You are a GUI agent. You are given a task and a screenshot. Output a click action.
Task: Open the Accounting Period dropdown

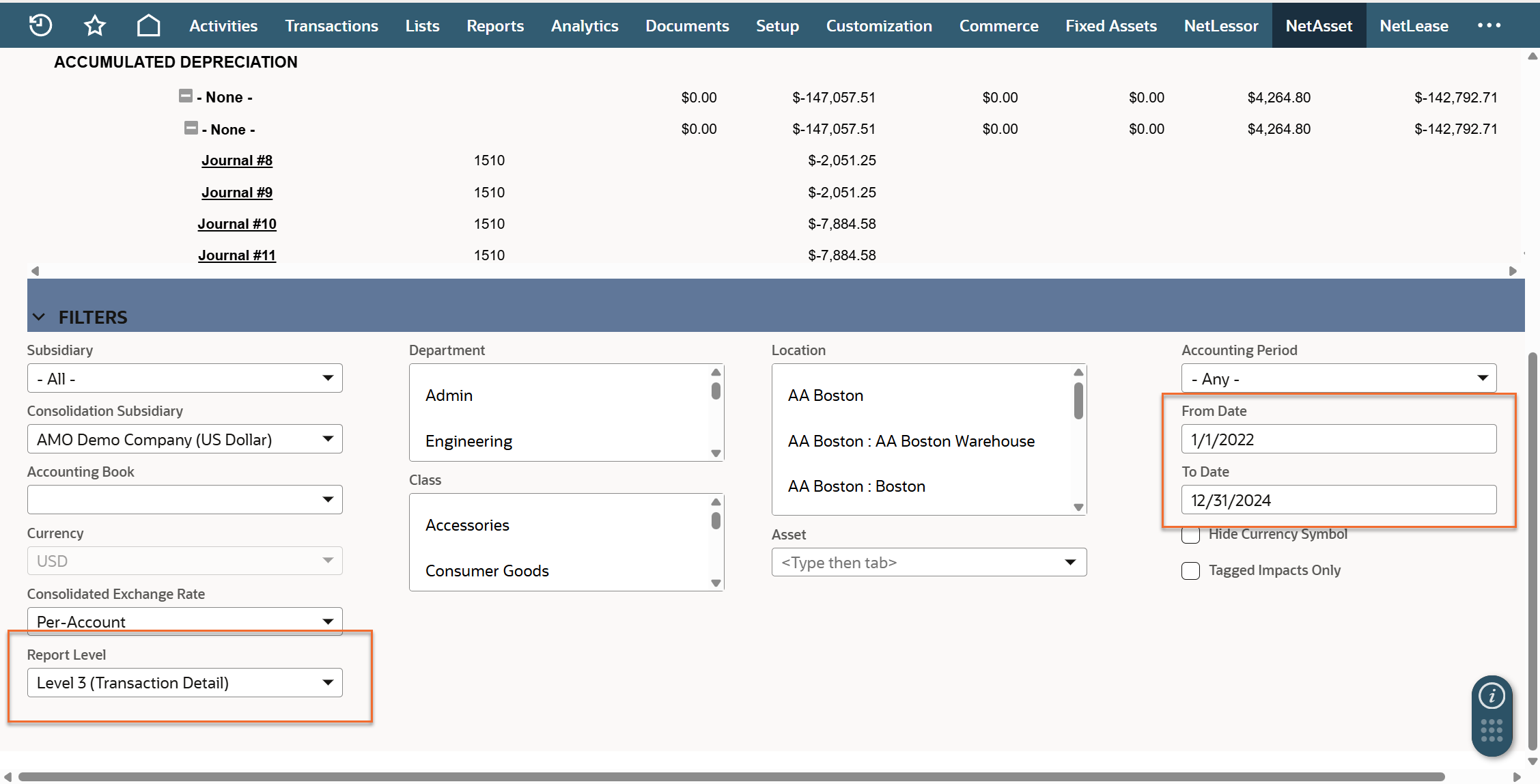pyautogui.click(x=1338, y=378)
